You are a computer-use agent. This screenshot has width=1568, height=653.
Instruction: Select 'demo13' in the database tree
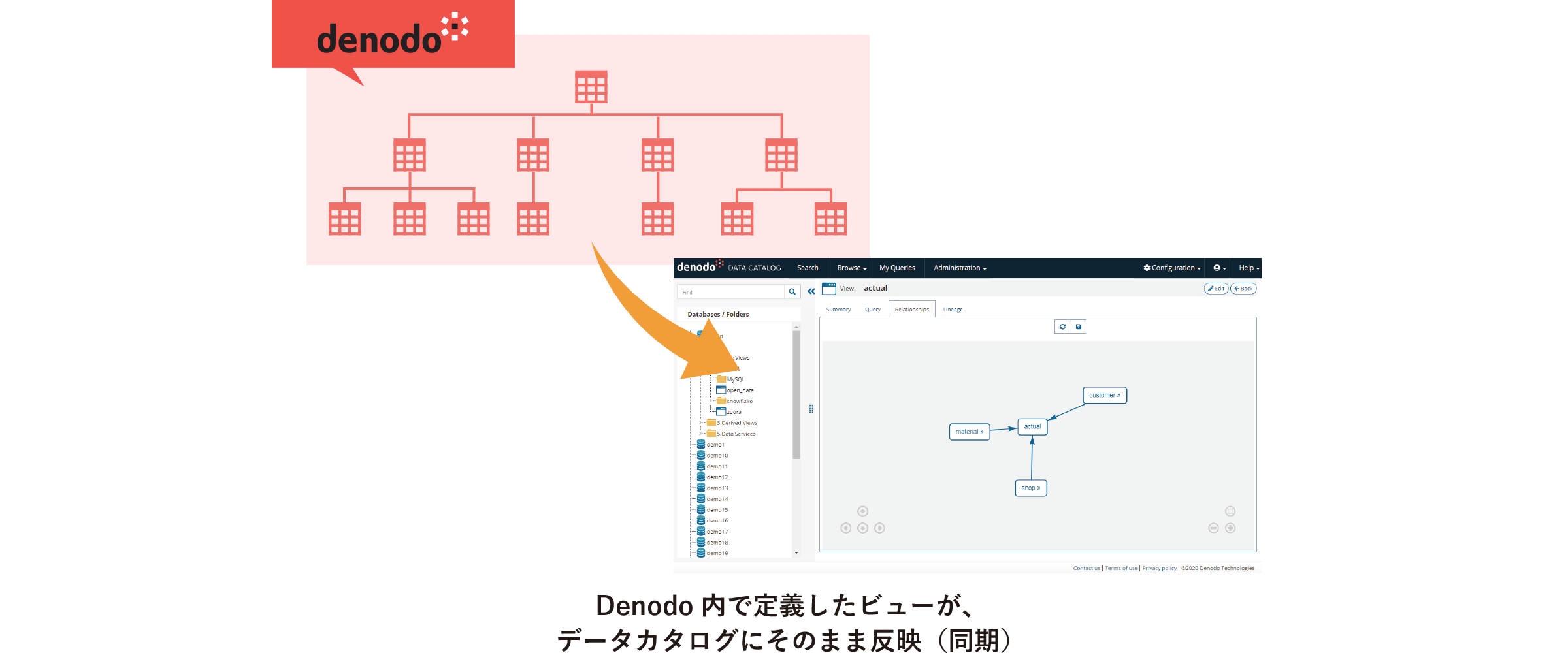(717, 488)
